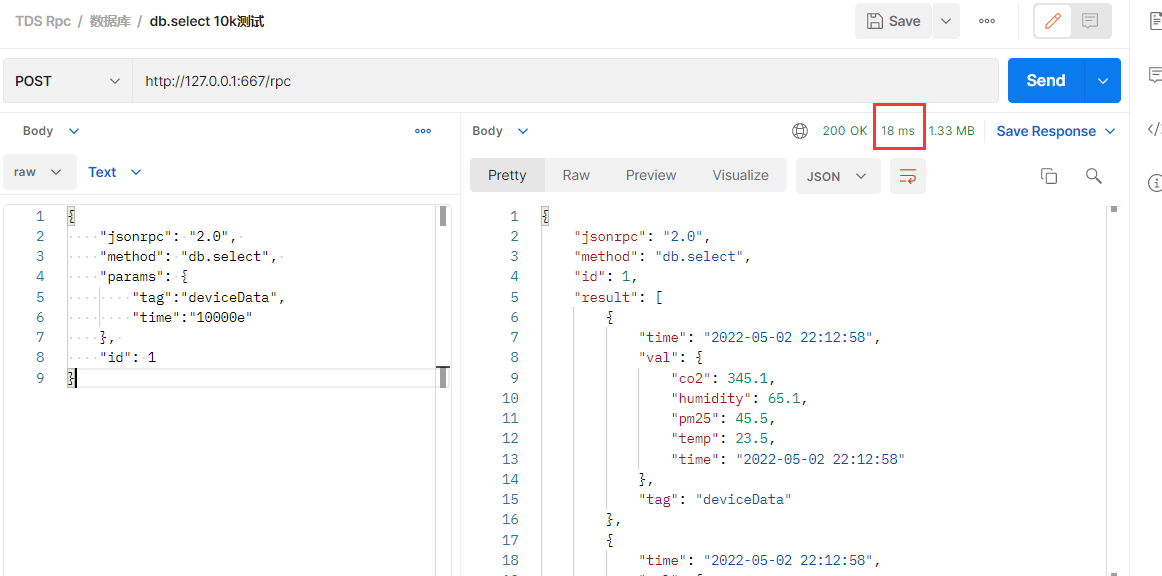Open the POST method dropdown

point(67,81)
